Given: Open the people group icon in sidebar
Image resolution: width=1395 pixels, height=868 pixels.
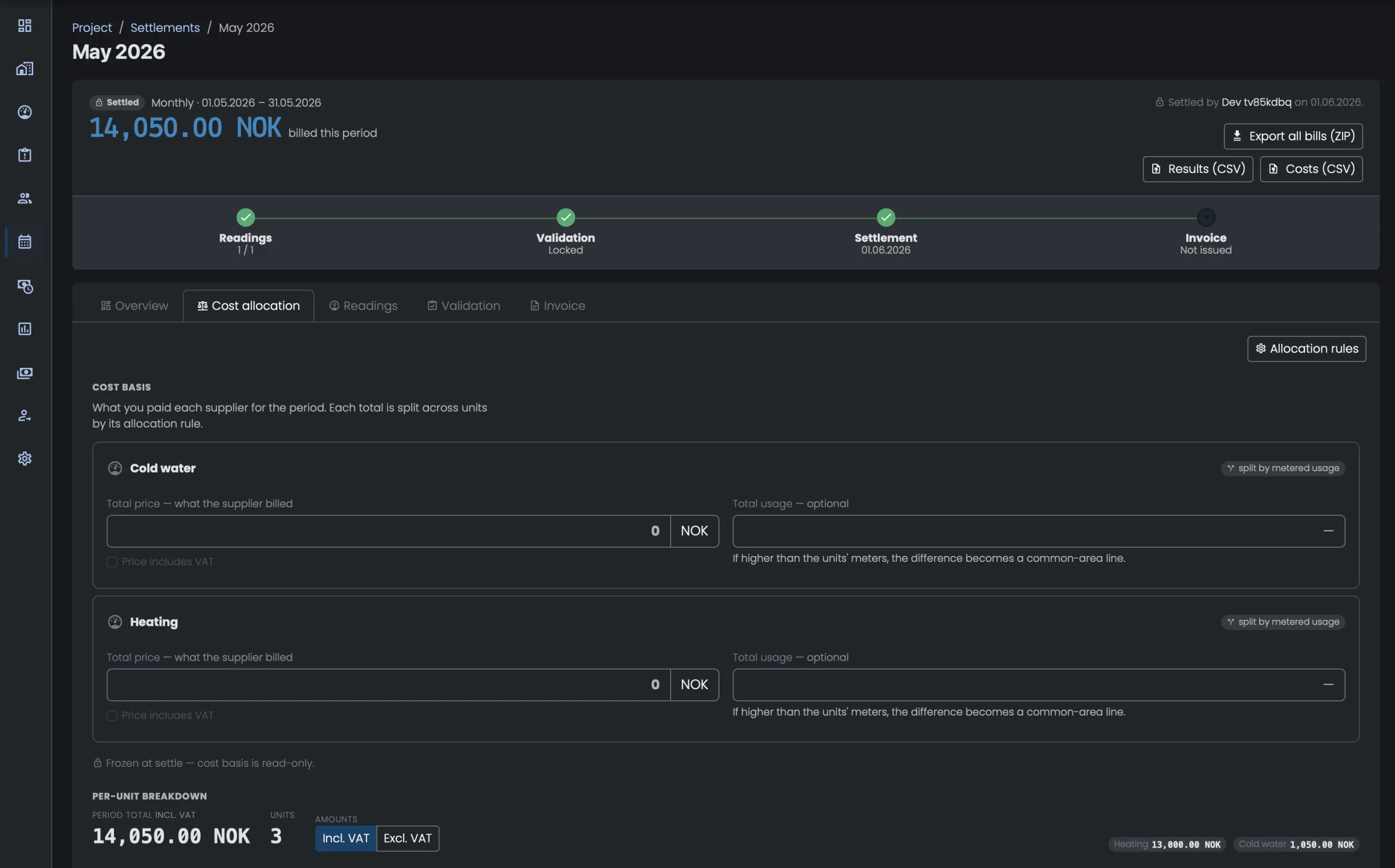Looking at the screenshot, I should pyautogui.click(x=24, y=198).
